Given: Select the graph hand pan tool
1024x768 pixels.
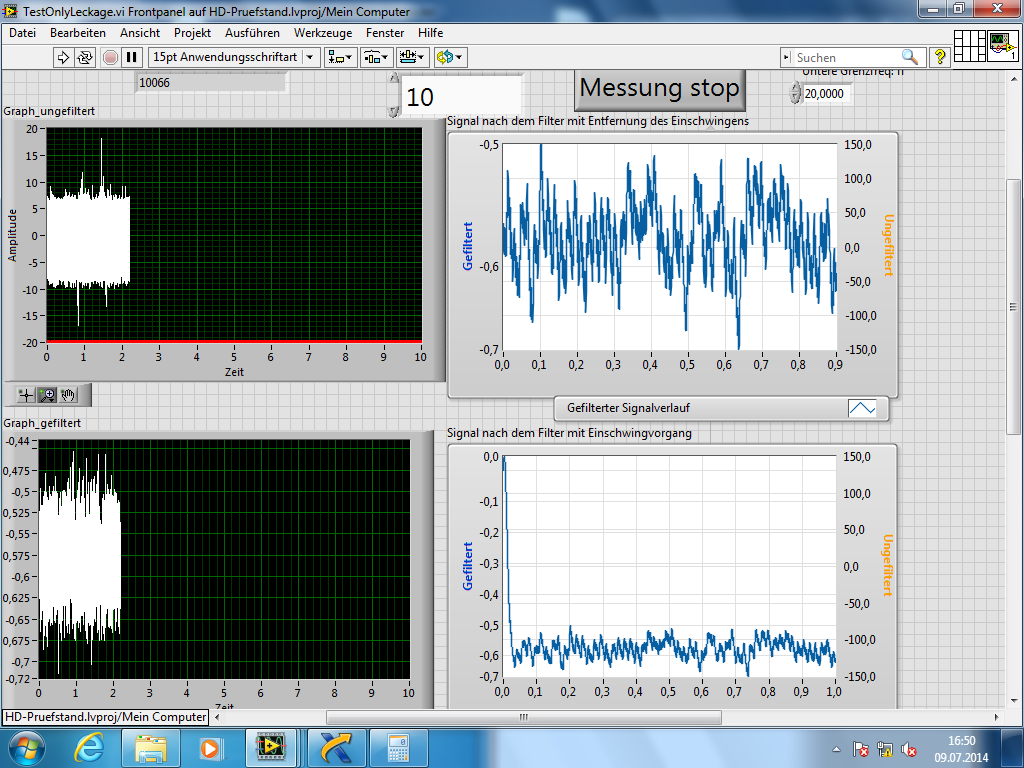Looking at the screenshot, I should point(68,395).
